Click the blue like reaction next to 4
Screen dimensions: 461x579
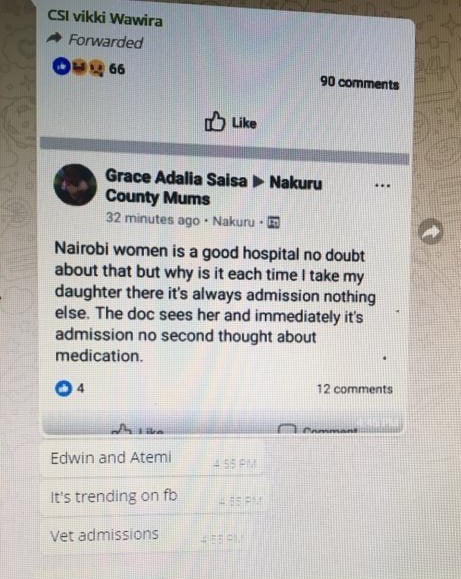pos(64,388)
